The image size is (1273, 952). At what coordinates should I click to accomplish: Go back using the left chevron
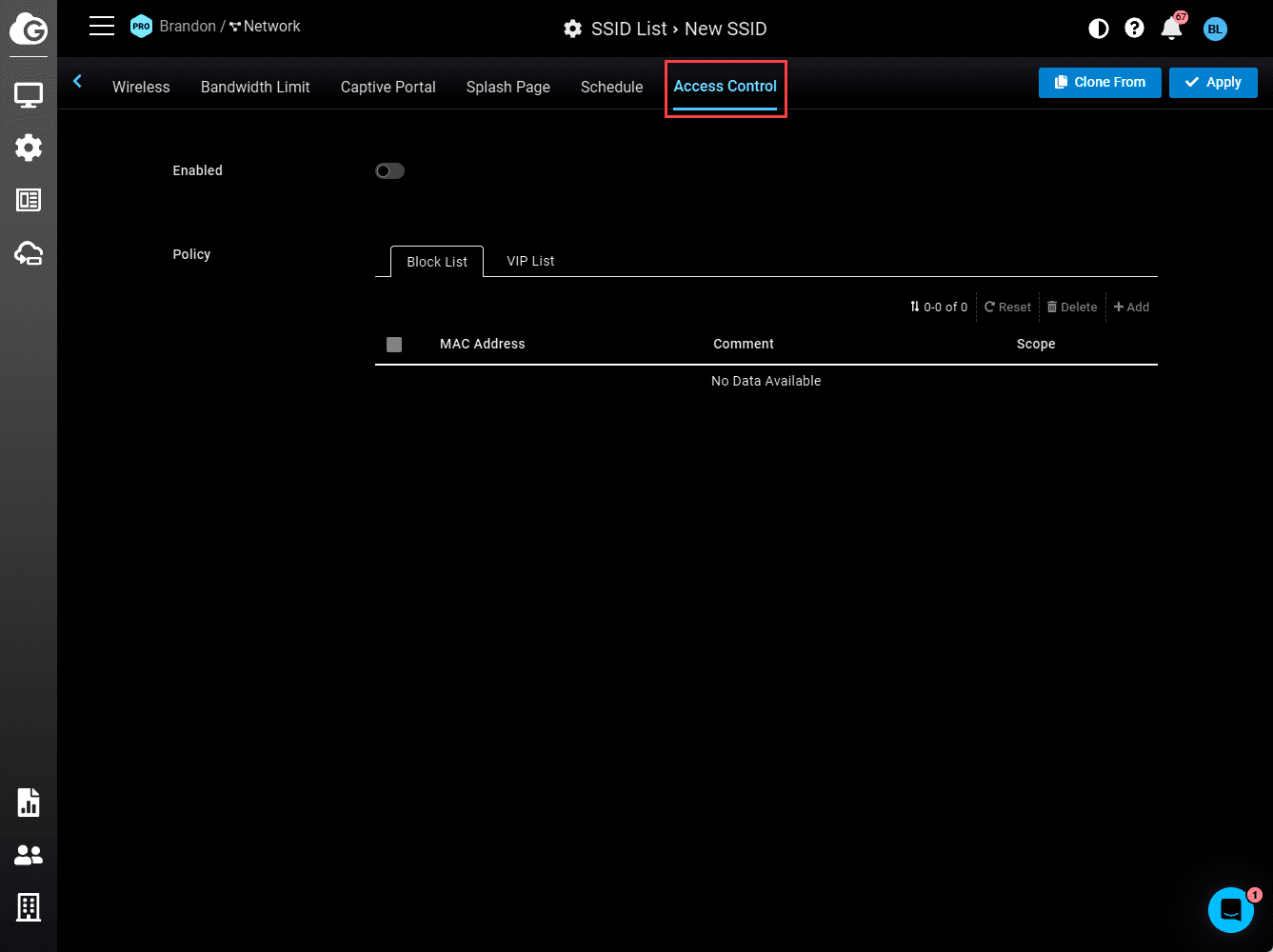click(77, 82)
